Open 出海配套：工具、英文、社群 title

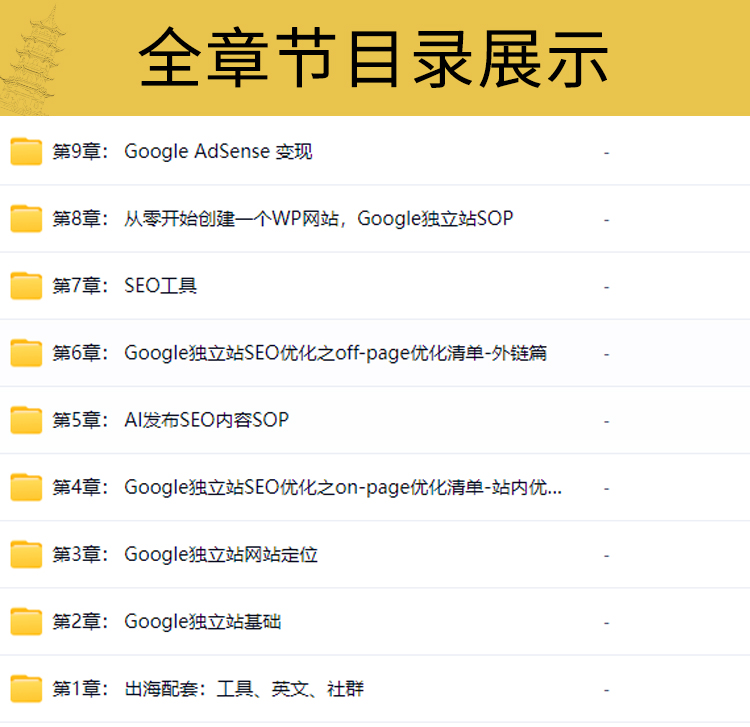214,689
